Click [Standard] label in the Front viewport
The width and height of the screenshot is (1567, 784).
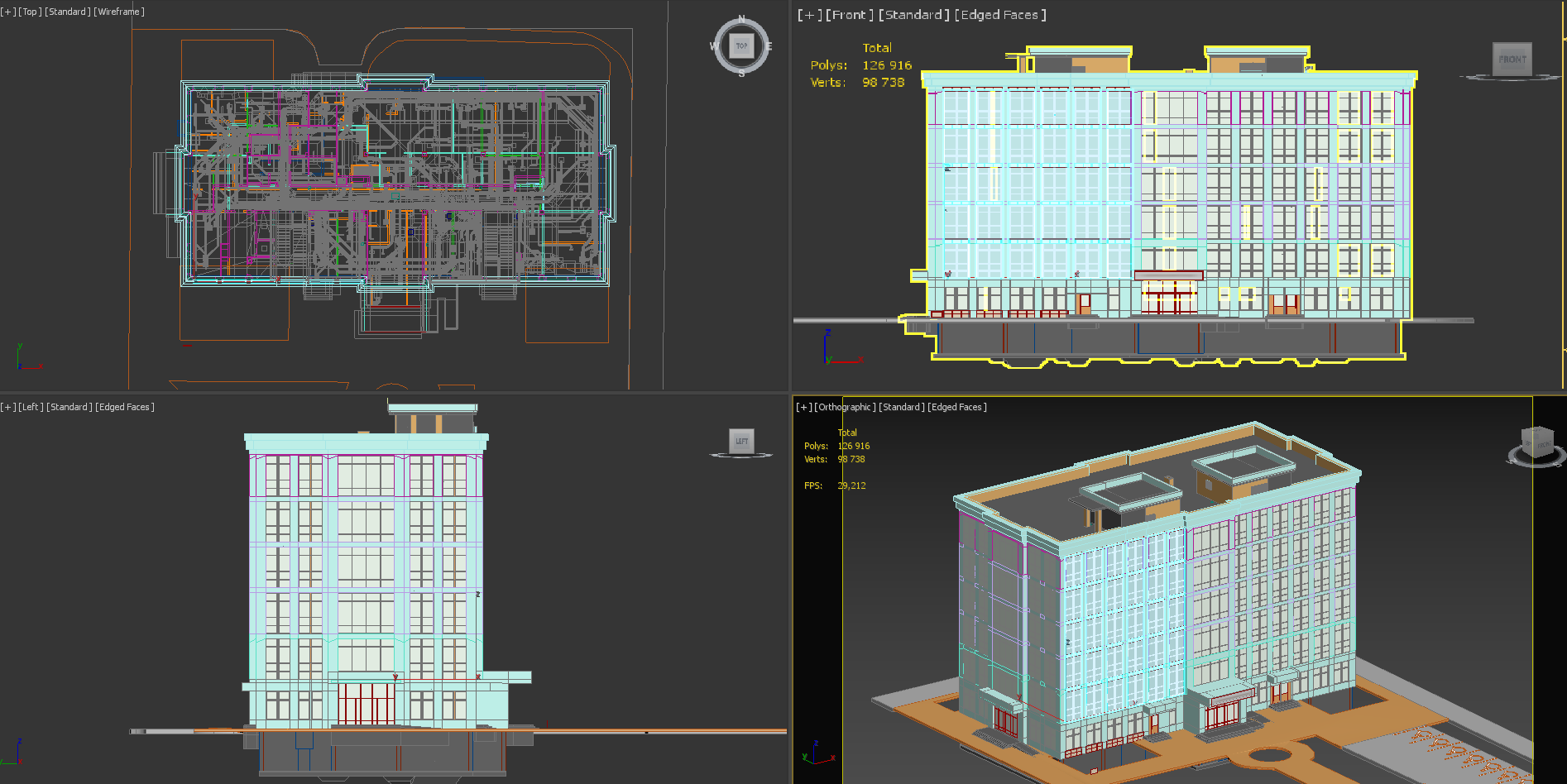tap(913, 15)
